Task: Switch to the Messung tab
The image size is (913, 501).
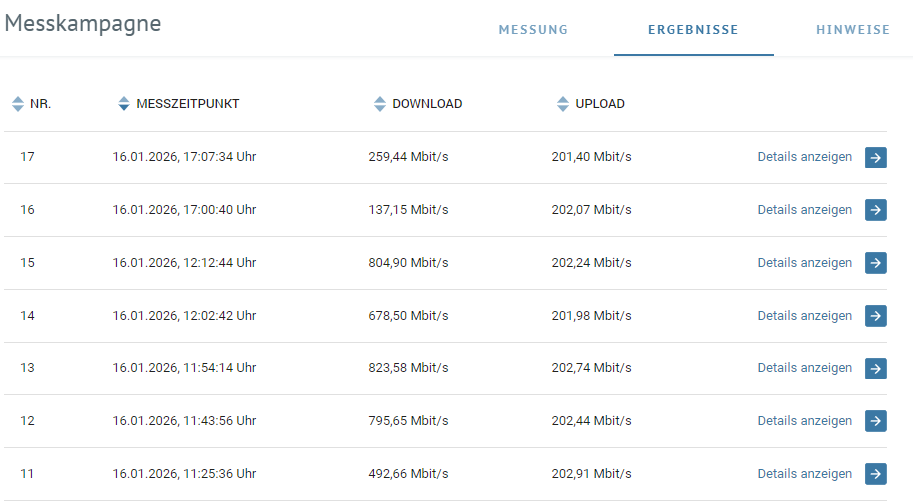Action: tap(533, 30)
